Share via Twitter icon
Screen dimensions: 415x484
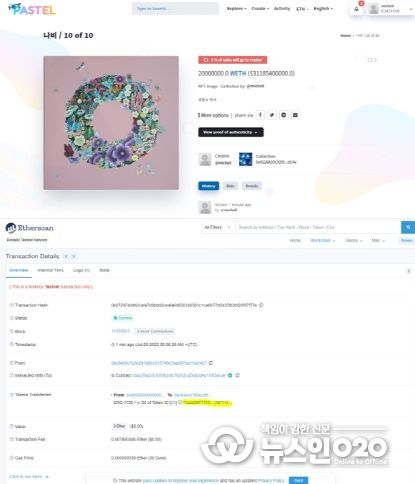tap(272, 115)
